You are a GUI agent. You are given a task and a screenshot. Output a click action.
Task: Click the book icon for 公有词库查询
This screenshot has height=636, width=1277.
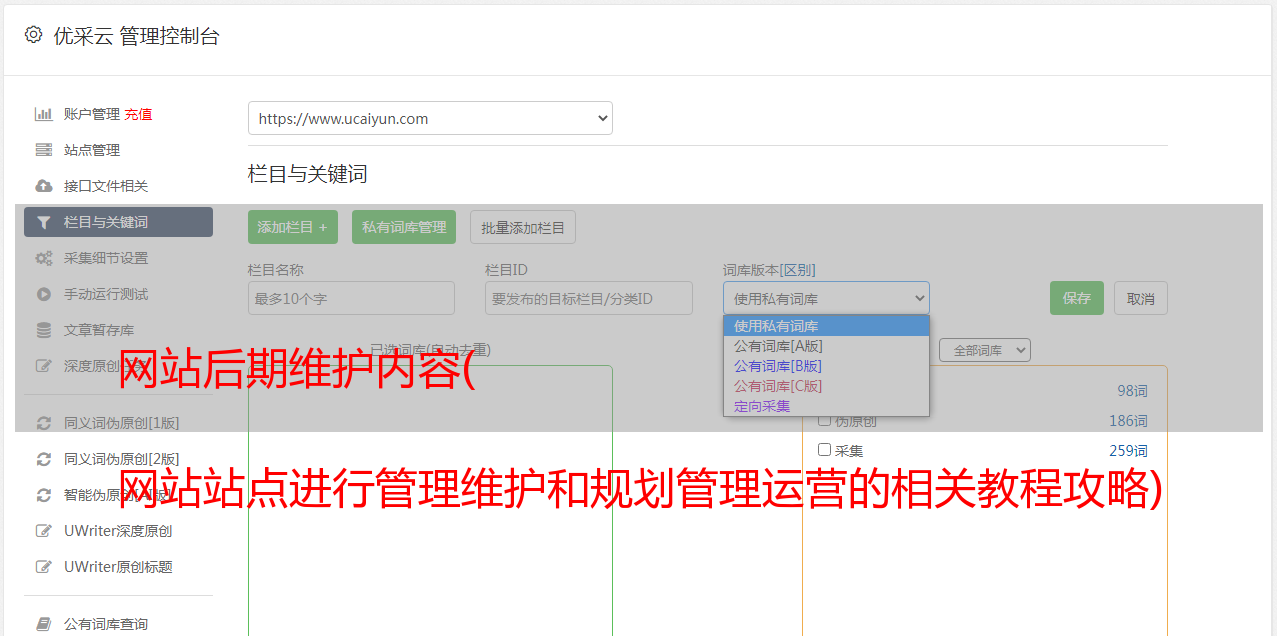click(43, 624)
